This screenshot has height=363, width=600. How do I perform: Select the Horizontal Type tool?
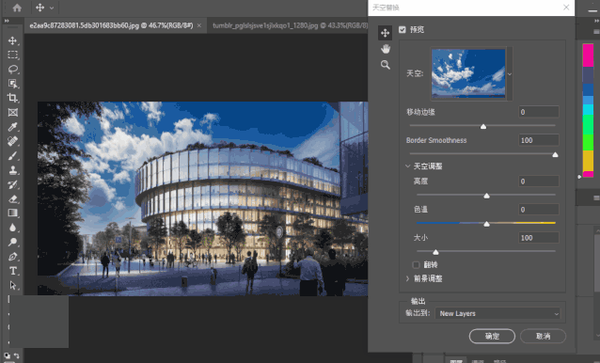[13, 271]
